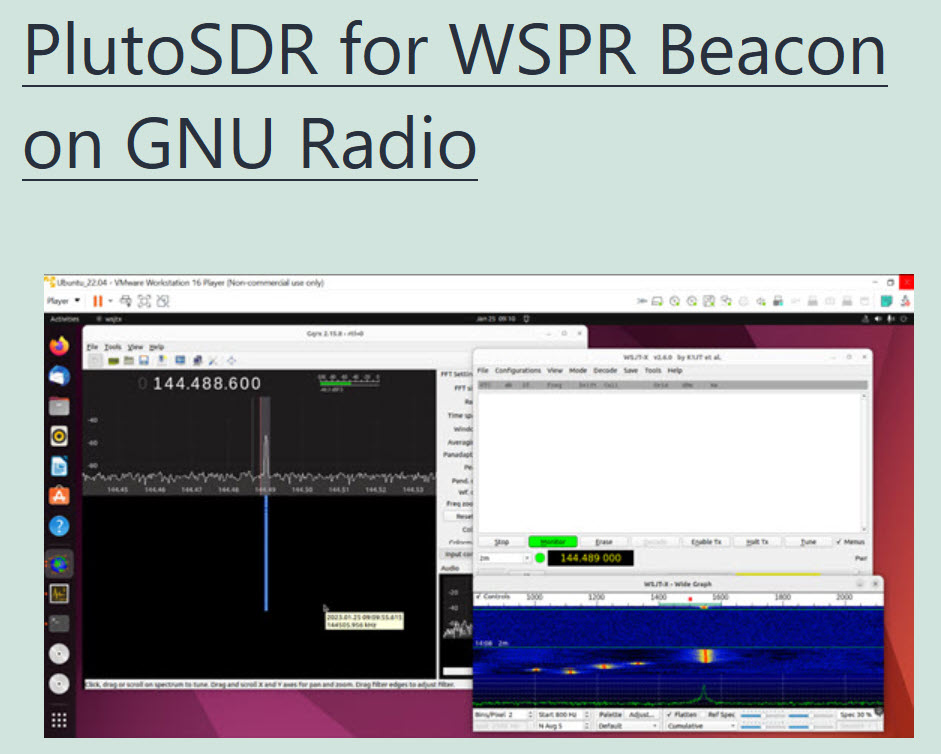Pause the virtual machine in VMware toolbar
Image resolution: width=941 pixels, height=754 pixels.
98,300
